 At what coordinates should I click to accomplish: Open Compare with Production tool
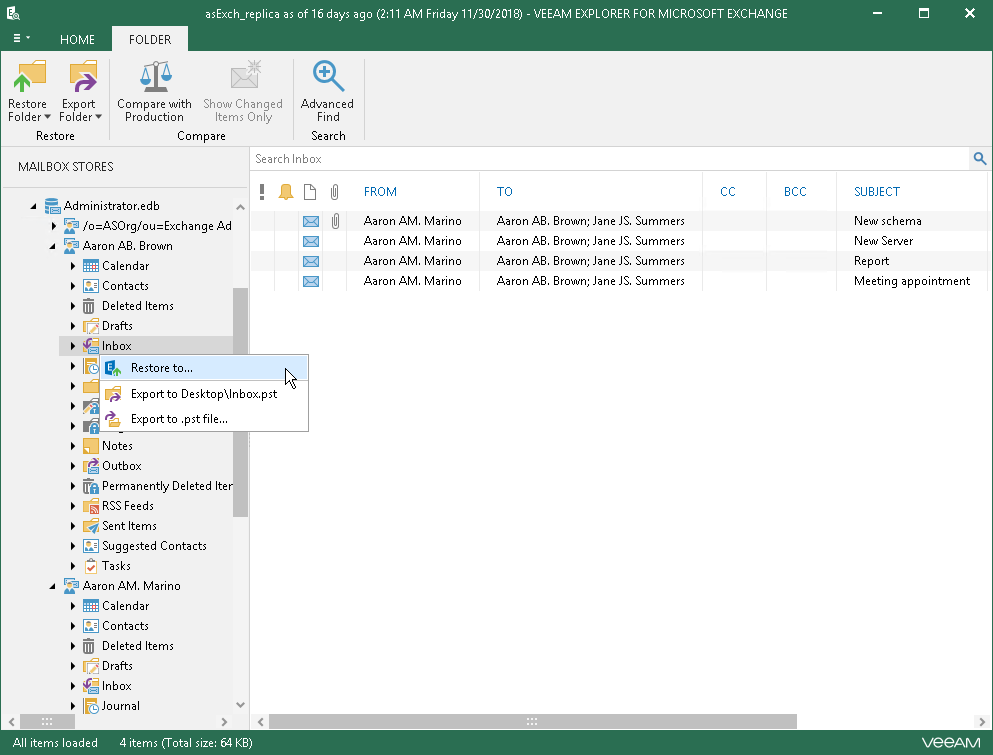155,92
